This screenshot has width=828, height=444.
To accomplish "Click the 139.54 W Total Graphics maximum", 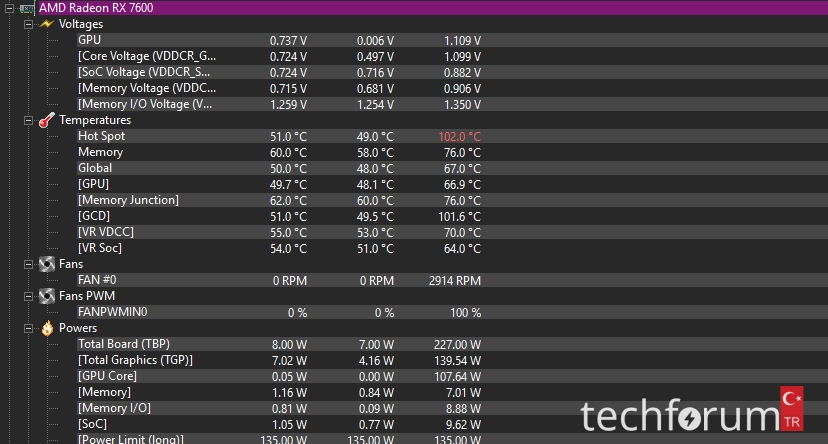I will tap(457, 361).
